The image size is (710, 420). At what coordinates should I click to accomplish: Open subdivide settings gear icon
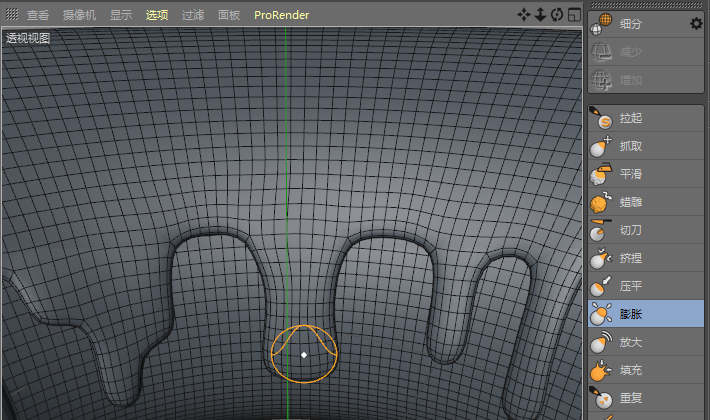(696, 24)
